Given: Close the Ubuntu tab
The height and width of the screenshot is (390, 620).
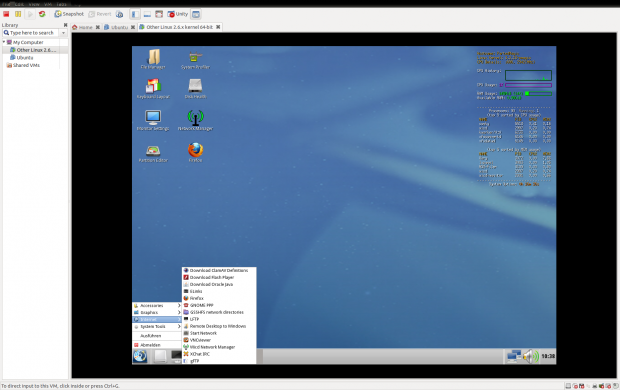Looking at the screenshot, I should coord(133,27).
